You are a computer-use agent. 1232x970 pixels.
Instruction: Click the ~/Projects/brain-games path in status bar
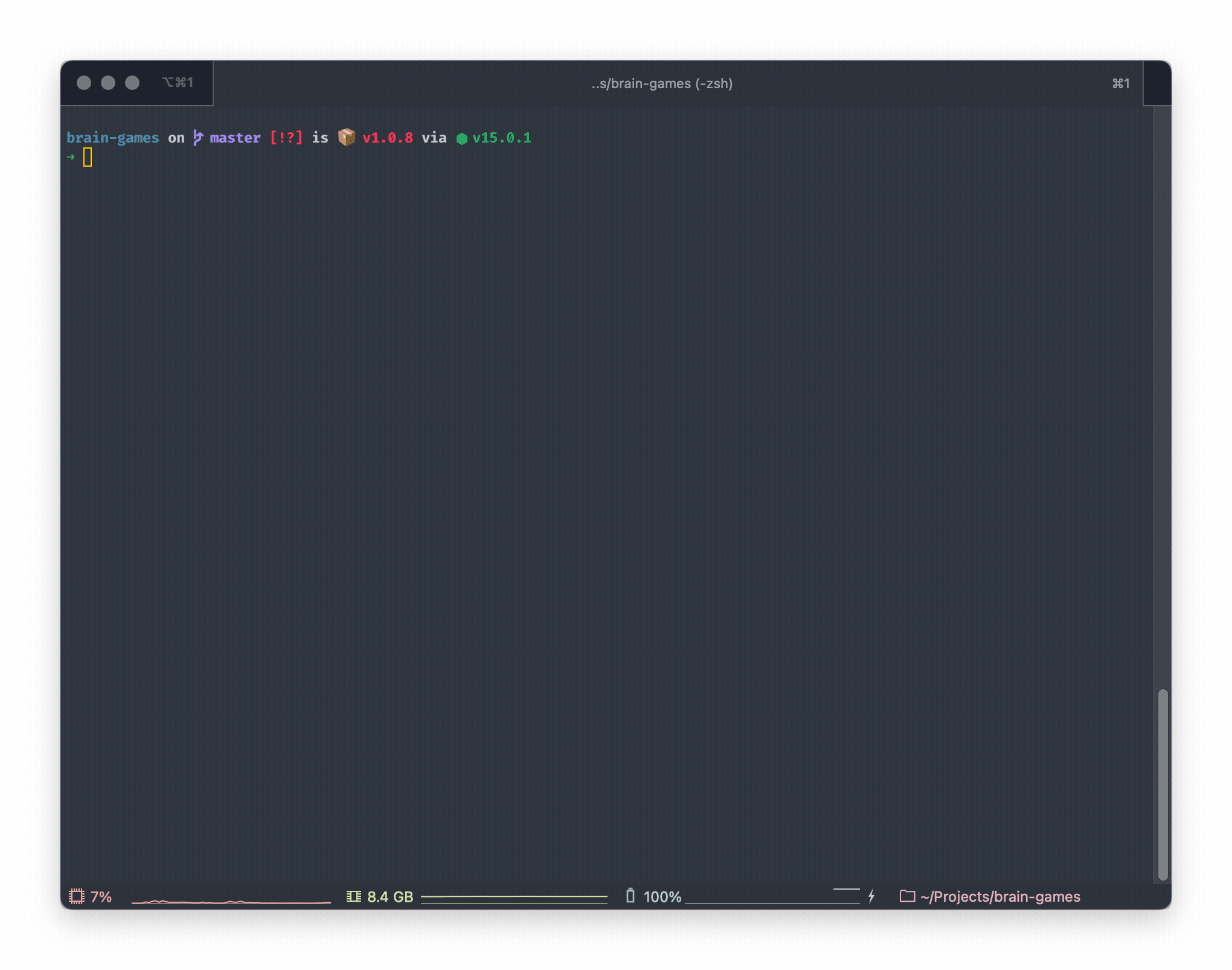pyautogui.click(x=1000, y=896)
